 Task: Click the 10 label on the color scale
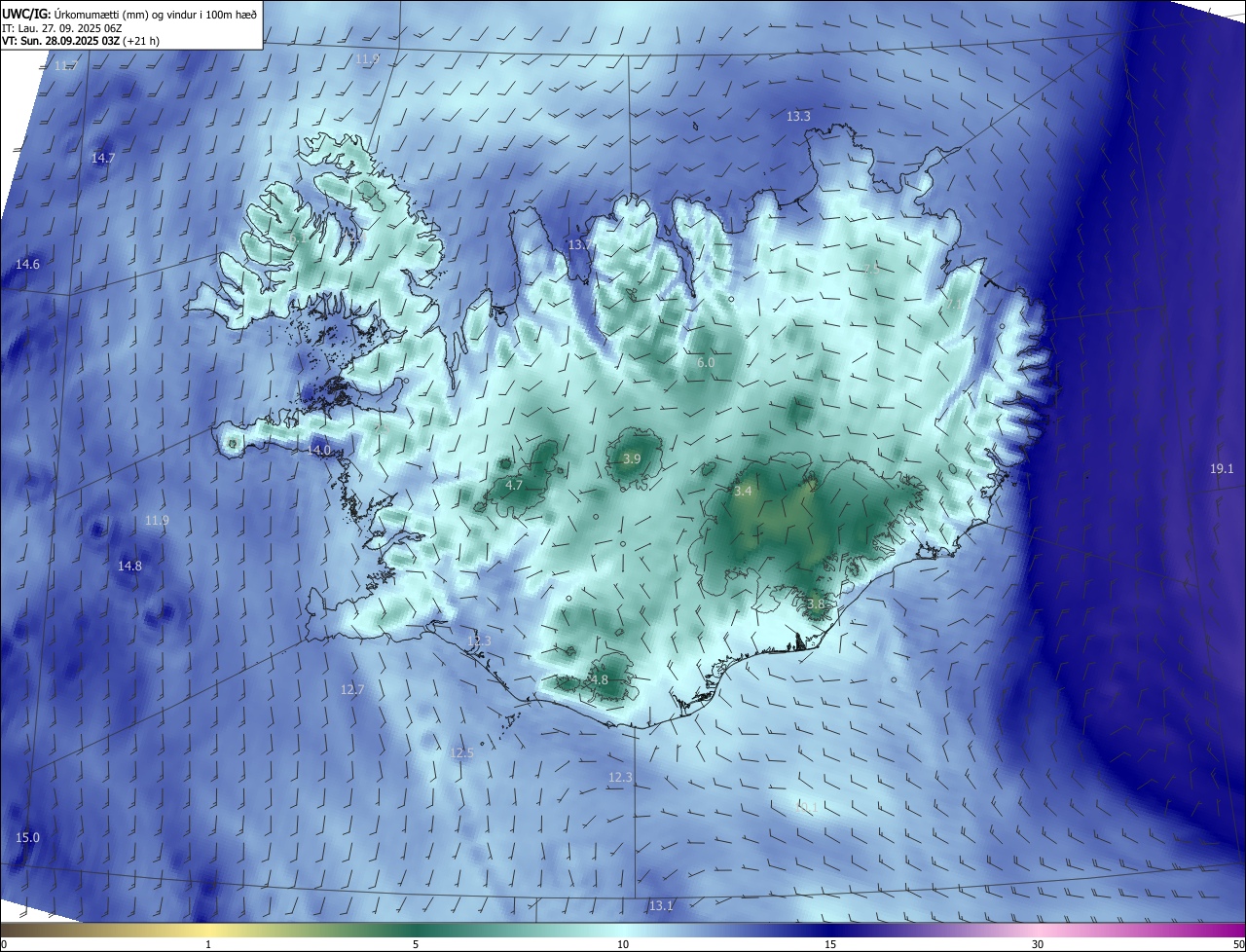(x=623, y=944)
